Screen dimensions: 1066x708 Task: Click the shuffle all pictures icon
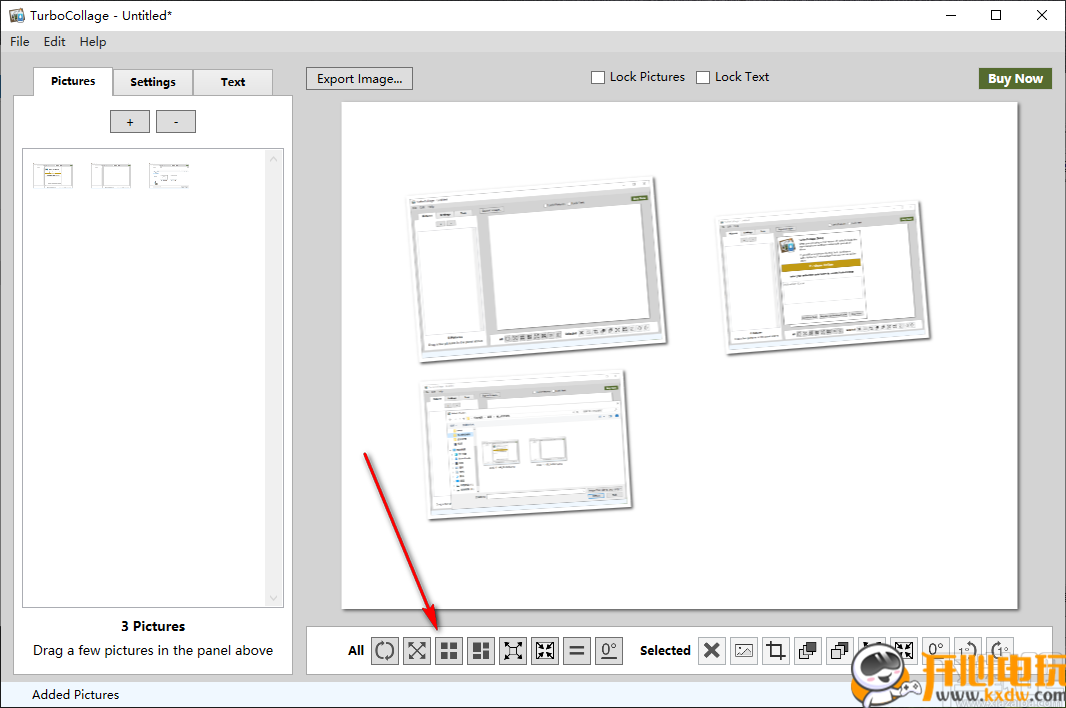(385, 651)
